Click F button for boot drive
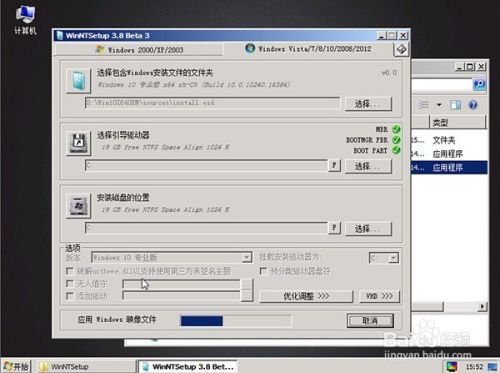500x373 pixels. click(334, 165)
